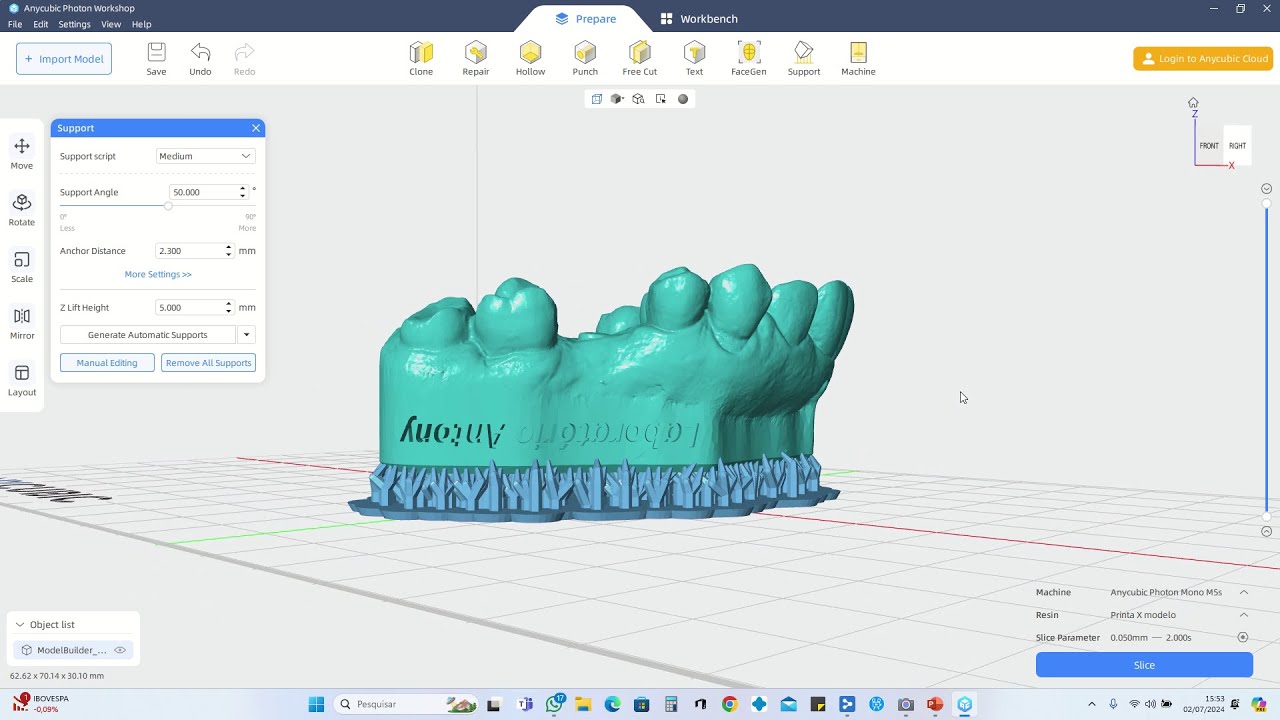1280x720 pixels.
Task: Open the Layout tool in sidebar
Action: pos(22,381)
